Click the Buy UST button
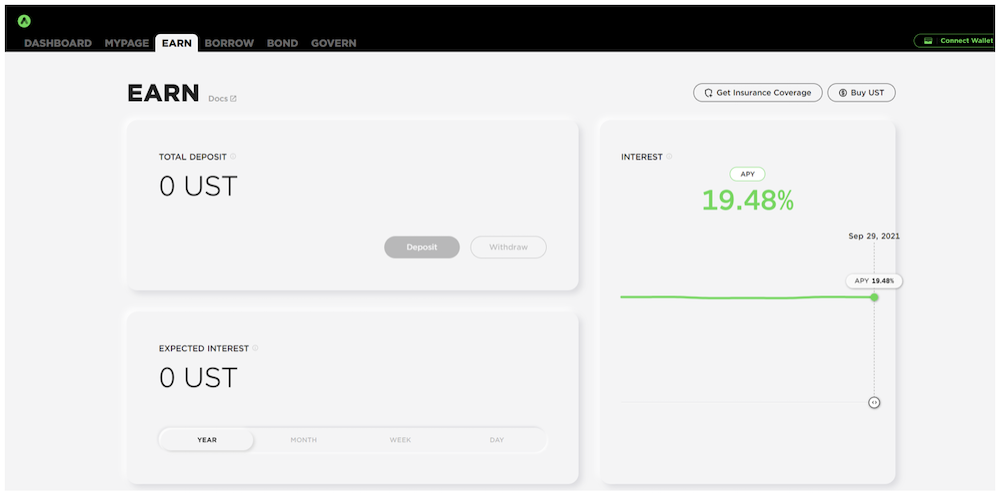Screen dimensions: 1000x497 pyautogui.click(x=862, y=93)
